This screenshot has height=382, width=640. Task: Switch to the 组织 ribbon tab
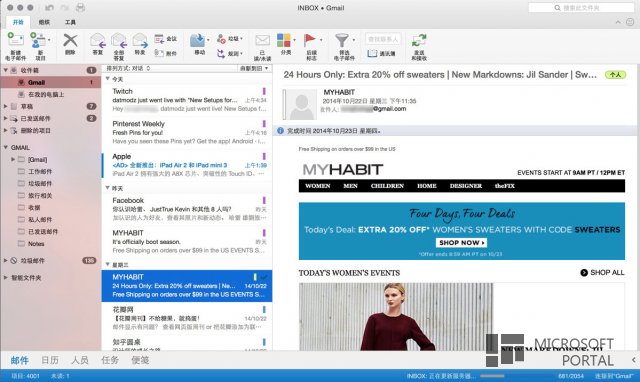[x=44, y=22]
